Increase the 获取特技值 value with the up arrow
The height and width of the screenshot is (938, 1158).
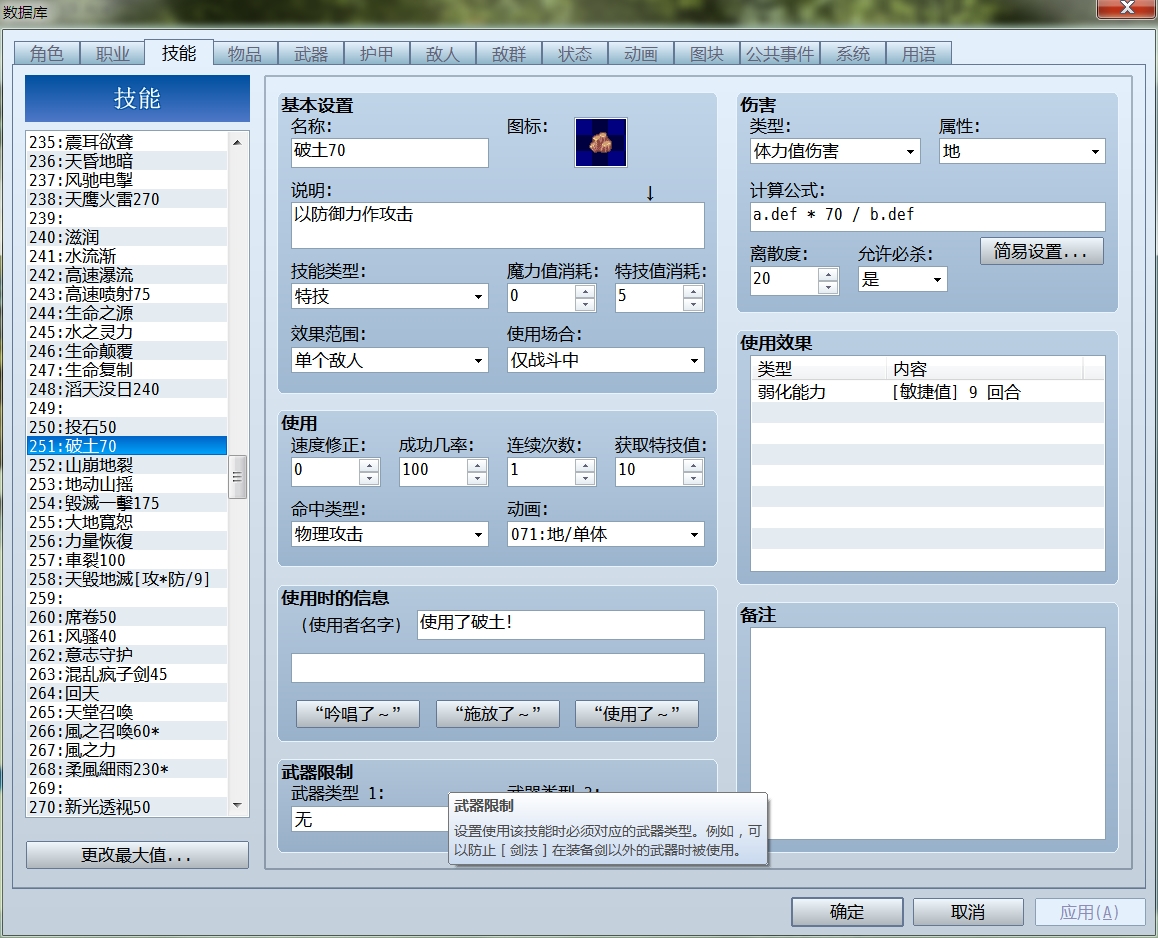[x=693, y=465]
